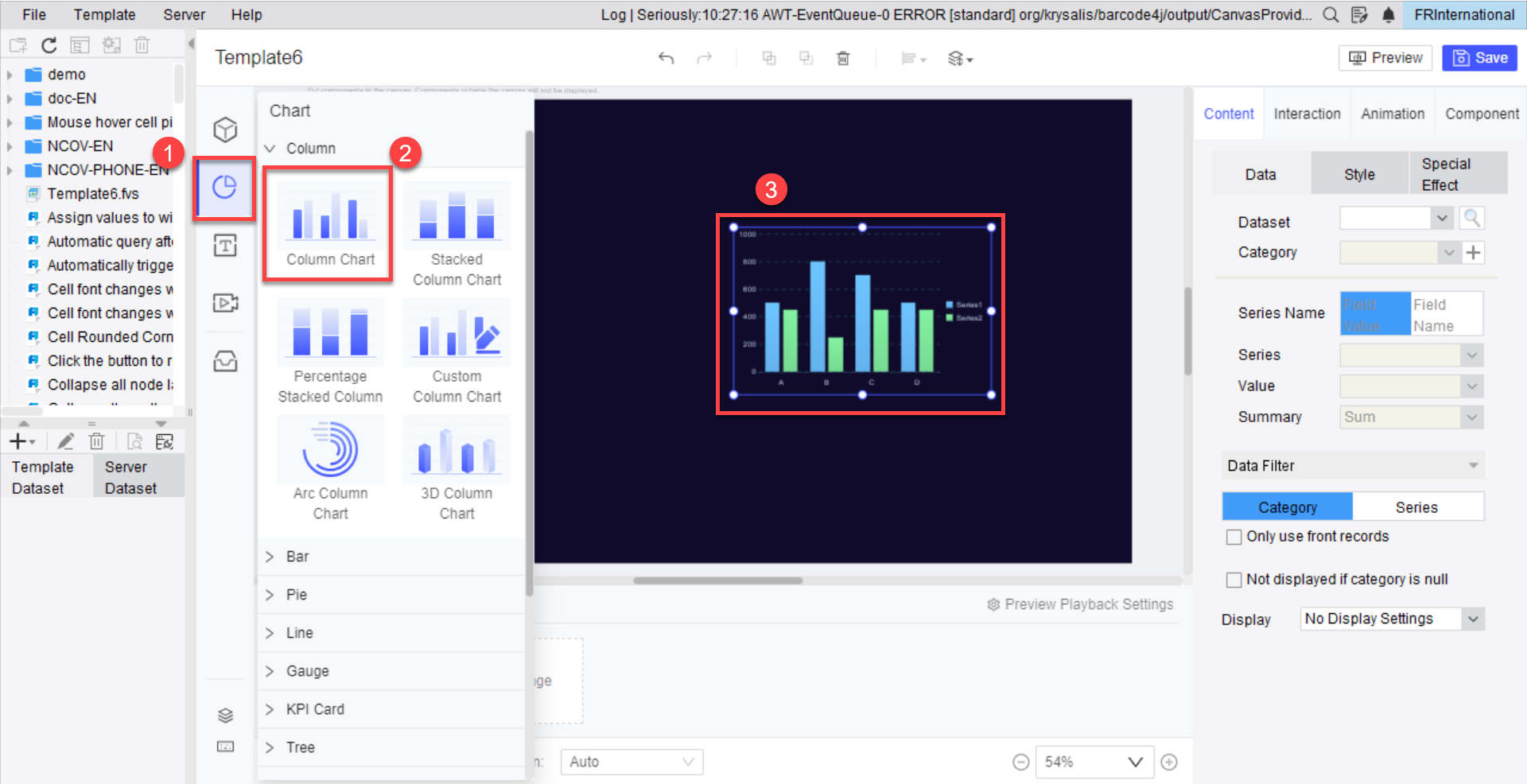
Task: Click the search magnifier in the top bar
Action: tap(1331, 15)
